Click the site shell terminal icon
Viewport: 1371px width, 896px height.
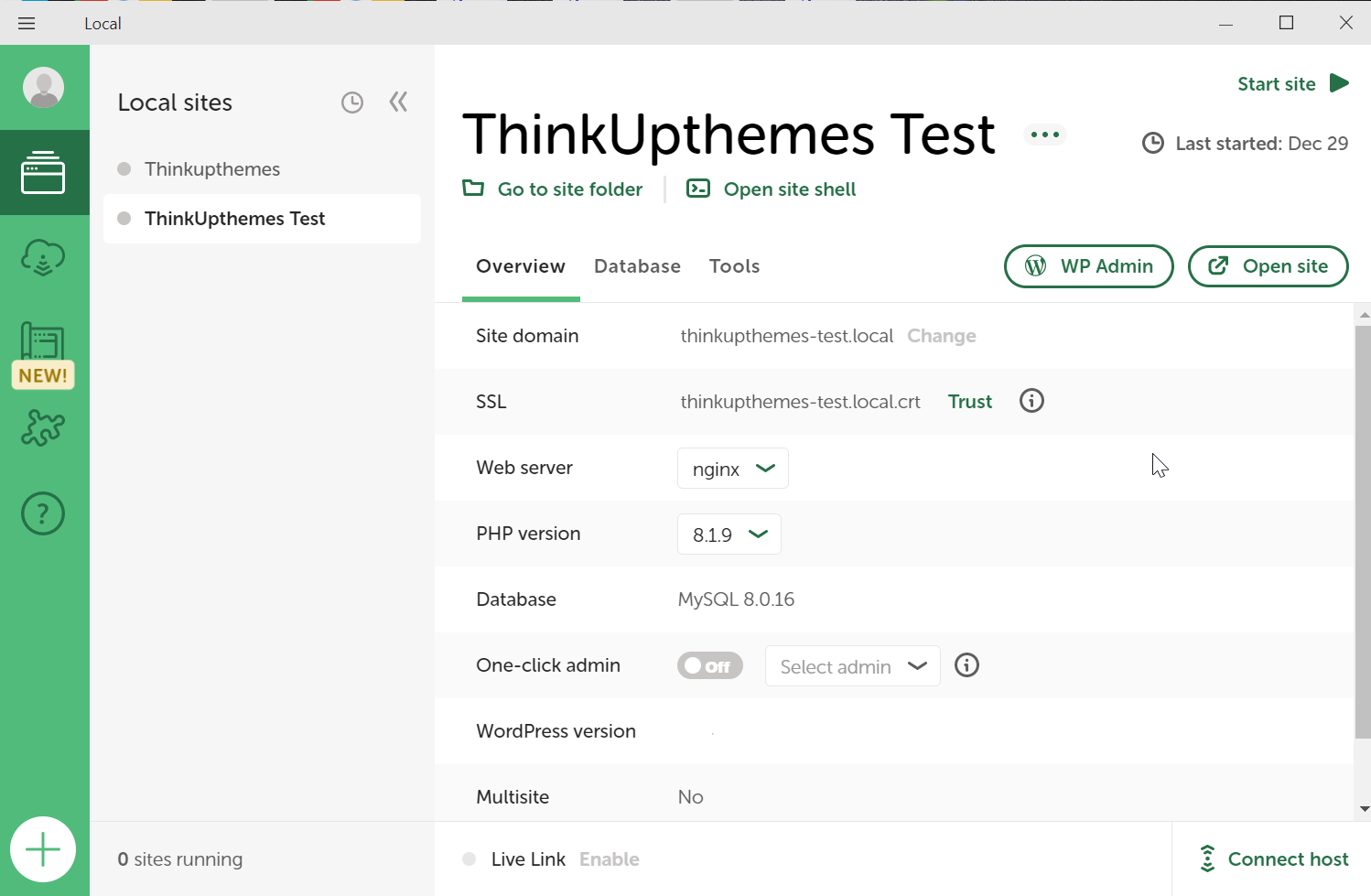coord(698,189)
